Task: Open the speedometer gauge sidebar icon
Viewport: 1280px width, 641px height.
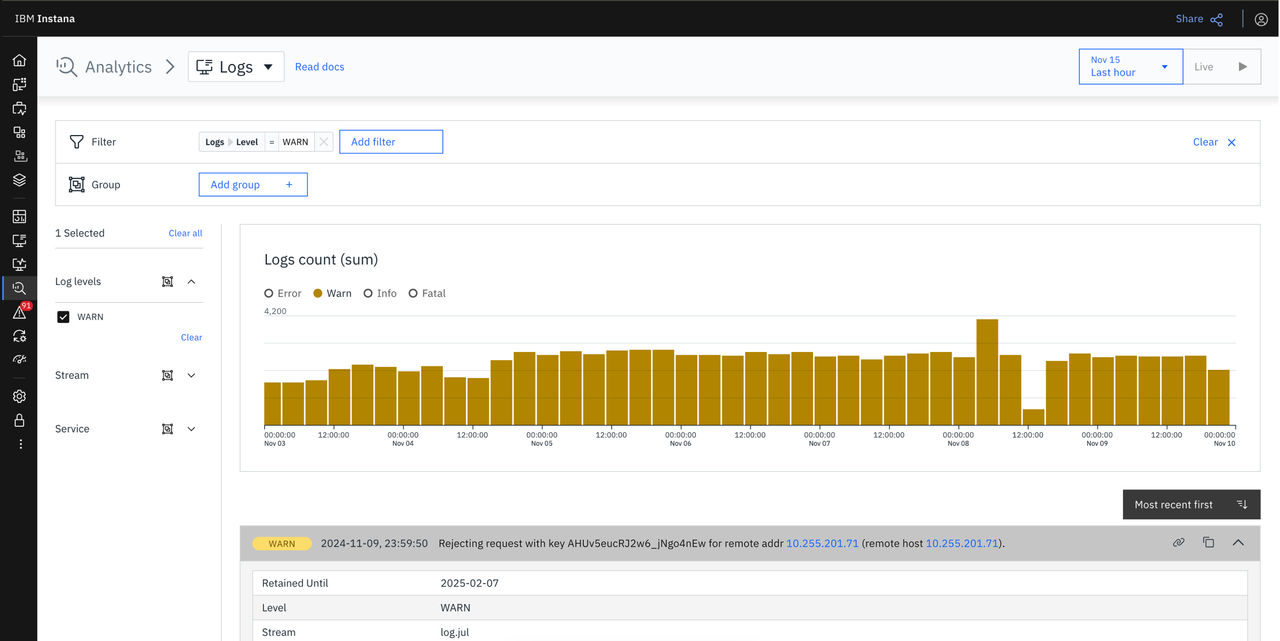Action: [x=19, y=360]
